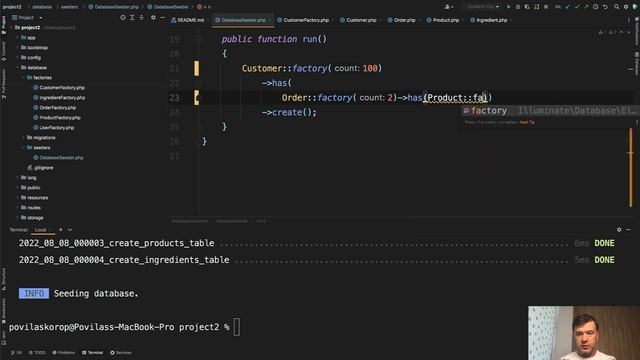
Task: Open the editor tabs more-options icon
Action: click(629, 20)
